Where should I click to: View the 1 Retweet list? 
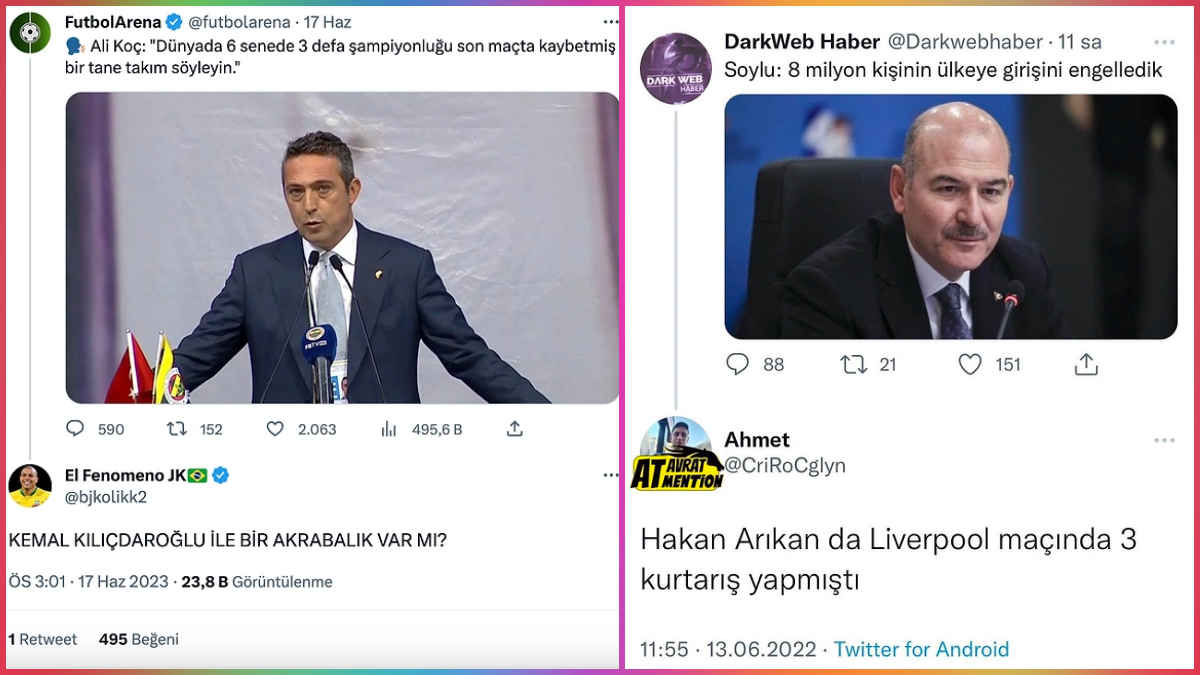(x=43, y=639)
